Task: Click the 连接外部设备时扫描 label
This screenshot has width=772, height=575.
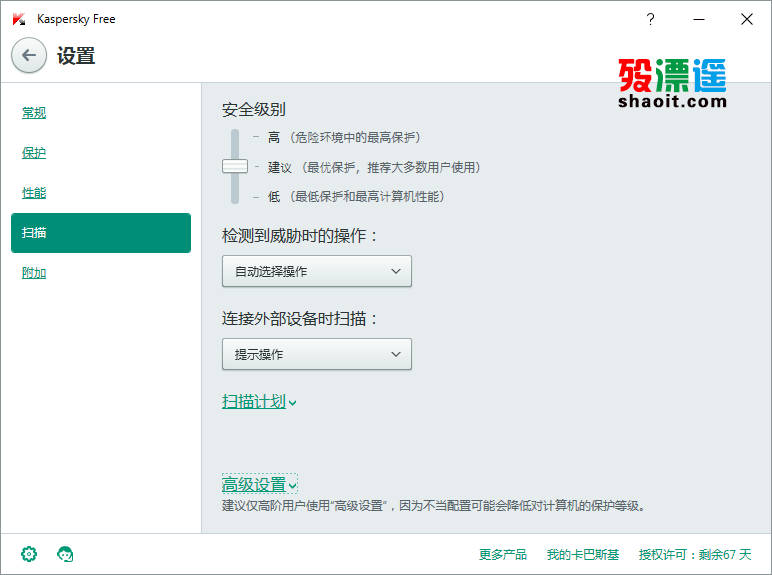Action: 299,319
